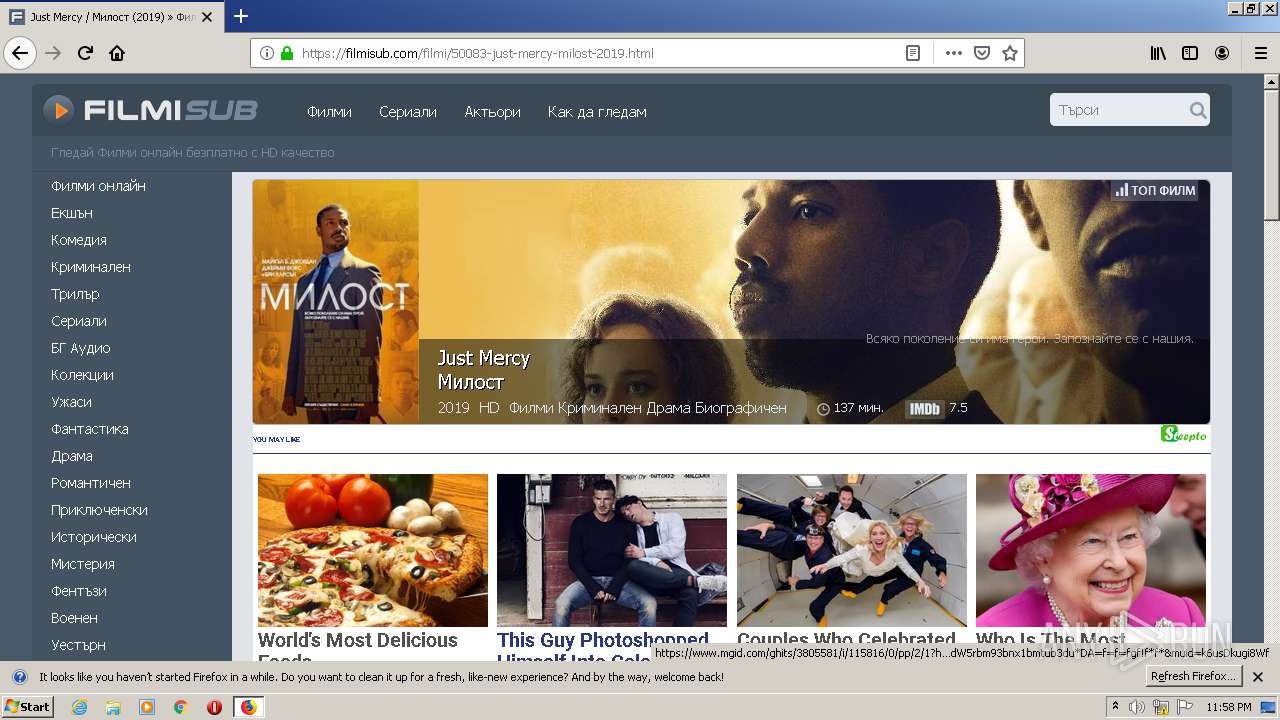The width and height of the screenshot is (1280, 720).
Task: Show sidebars icon in the Firefox toolbar
Action: [x=1190, y=53]
